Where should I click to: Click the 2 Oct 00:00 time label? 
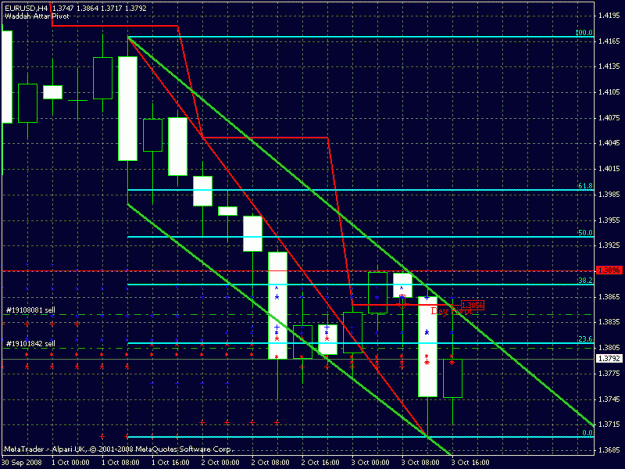(x=220, y=462)
